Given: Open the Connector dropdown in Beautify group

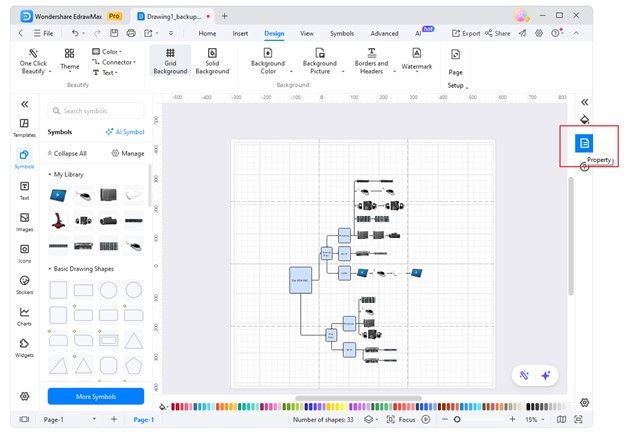Looking at the screenshot, I should [x=114, y=62].
